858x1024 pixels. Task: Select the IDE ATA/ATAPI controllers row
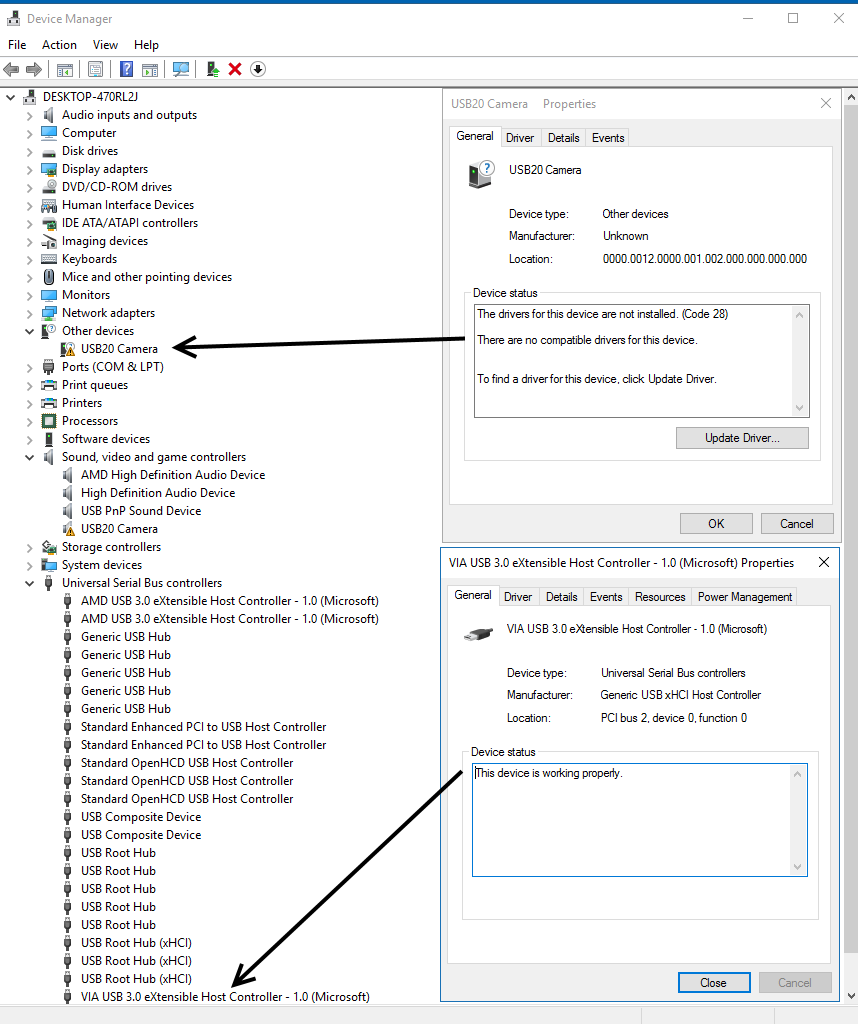(x=129, y=223)
